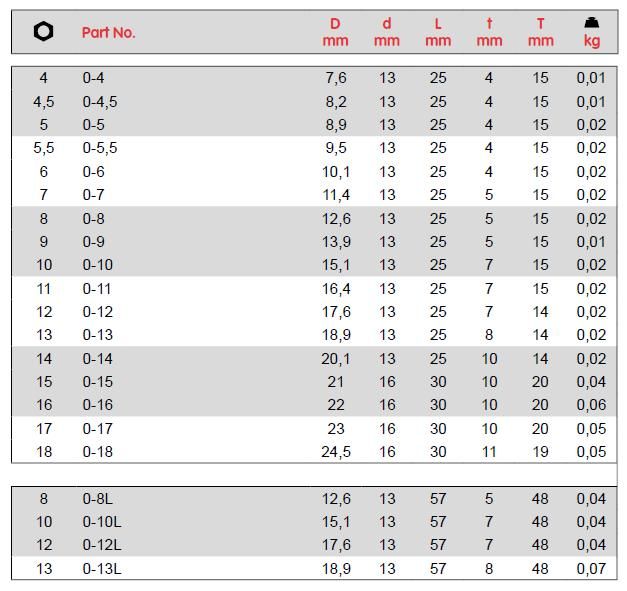This screenshot has width=627, height=591.
Task: Click the 24,5 diameter value
Action: (335, 452)
